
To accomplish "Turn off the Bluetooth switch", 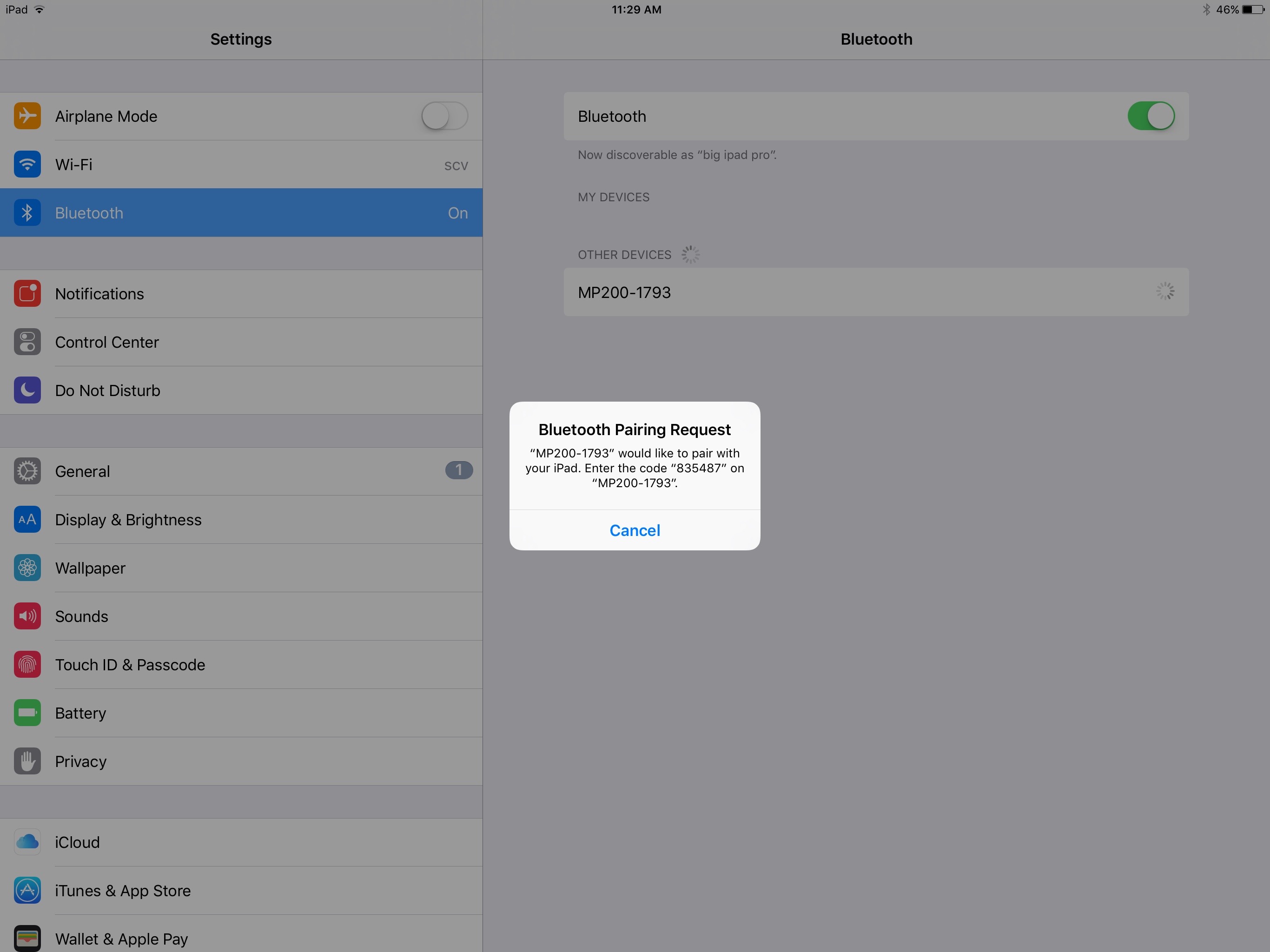I will [1151, 116].
